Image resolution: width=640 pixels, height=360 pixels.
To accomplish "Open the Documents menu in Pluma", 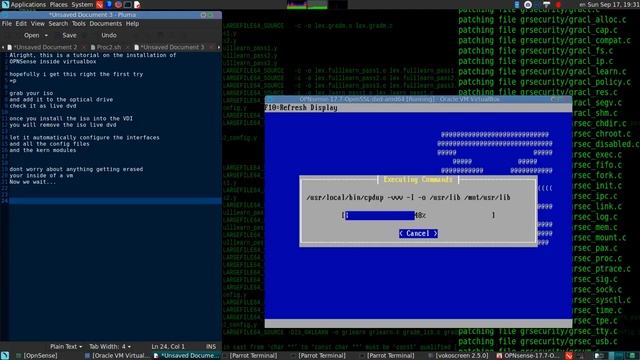I will point(106,24).
